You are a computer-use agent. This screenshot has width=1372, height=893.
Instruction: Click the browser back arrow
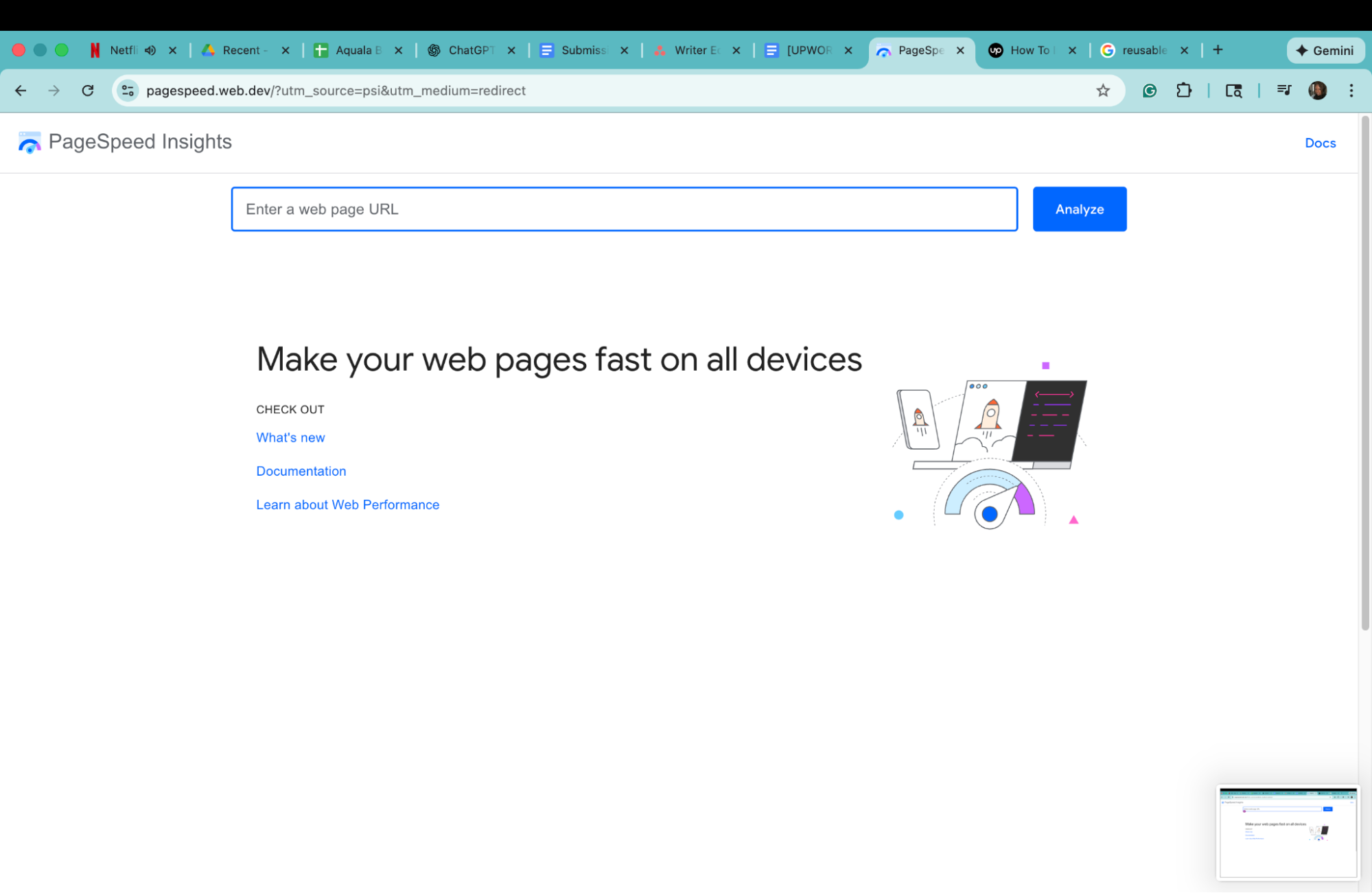pyautogui.click(x=21, y=91)
